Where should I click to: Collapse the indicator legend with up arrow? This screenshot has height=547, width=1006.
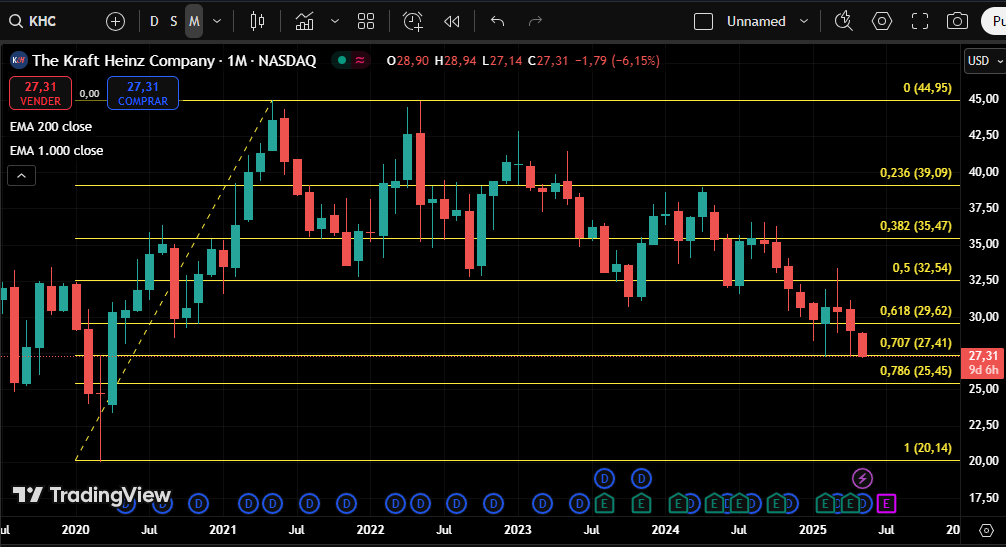click(x=21, y=175)
